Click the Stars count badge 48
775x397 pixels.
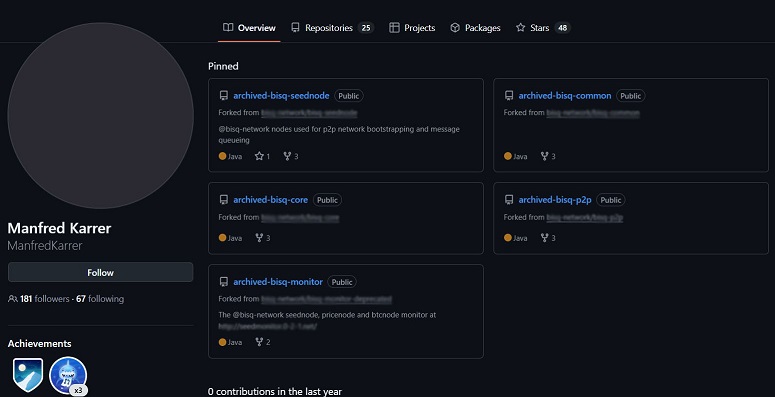562,28
